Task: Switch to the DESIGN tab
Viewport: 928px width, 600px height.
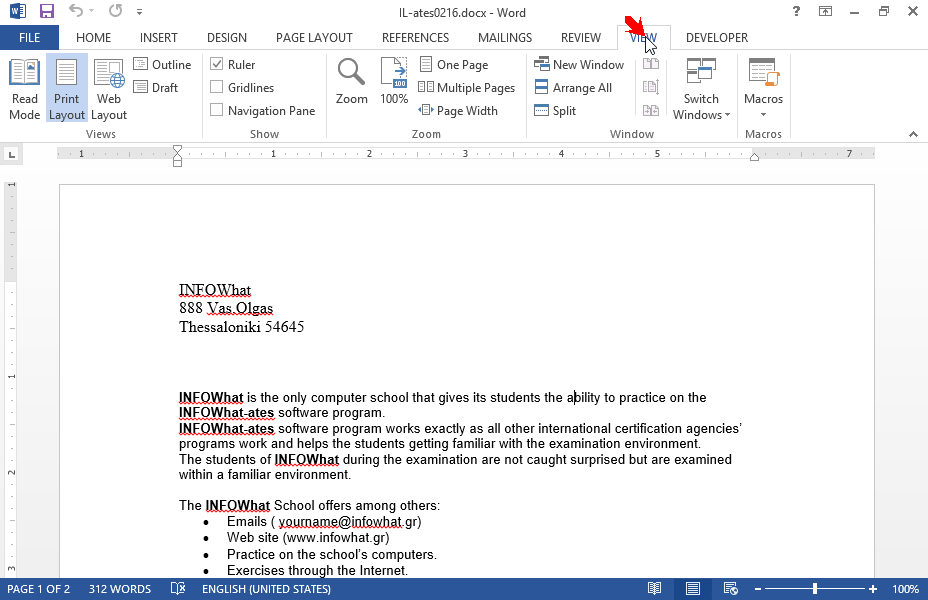Action: pyautogui.click(x=227, y=38)
